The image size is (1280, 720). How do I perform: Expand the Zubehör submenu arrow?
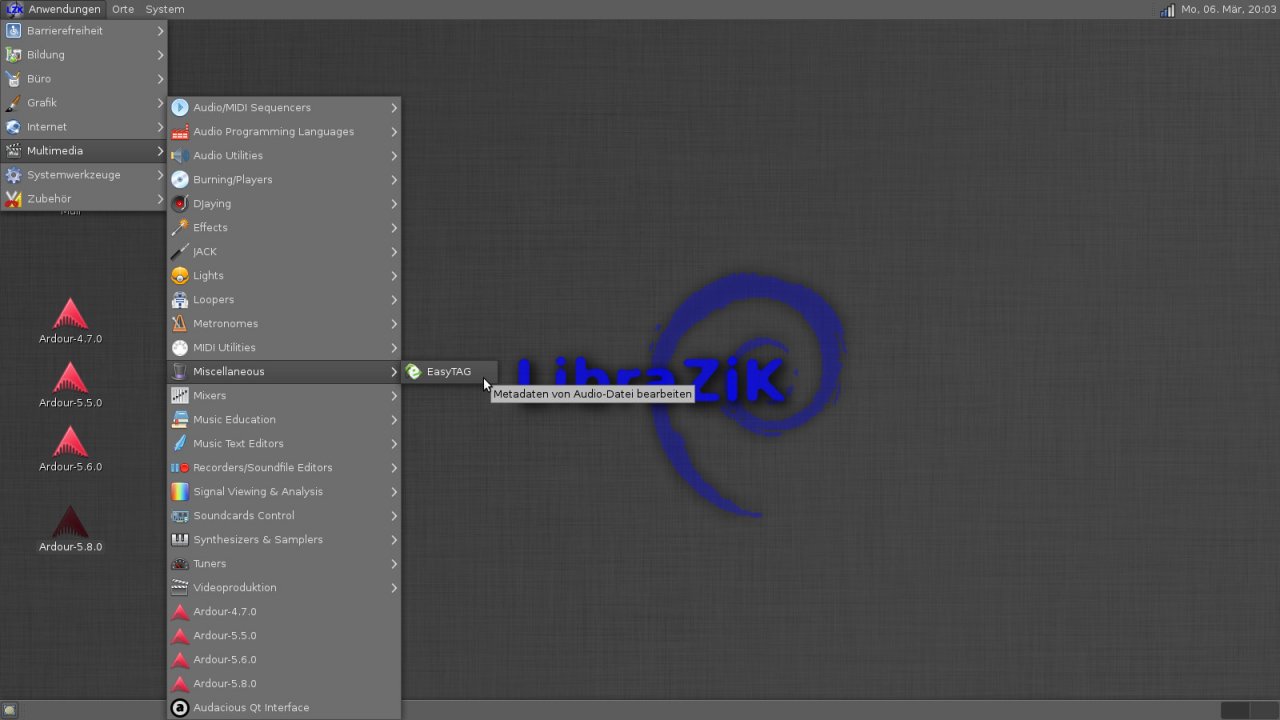[x=160, y=199]
